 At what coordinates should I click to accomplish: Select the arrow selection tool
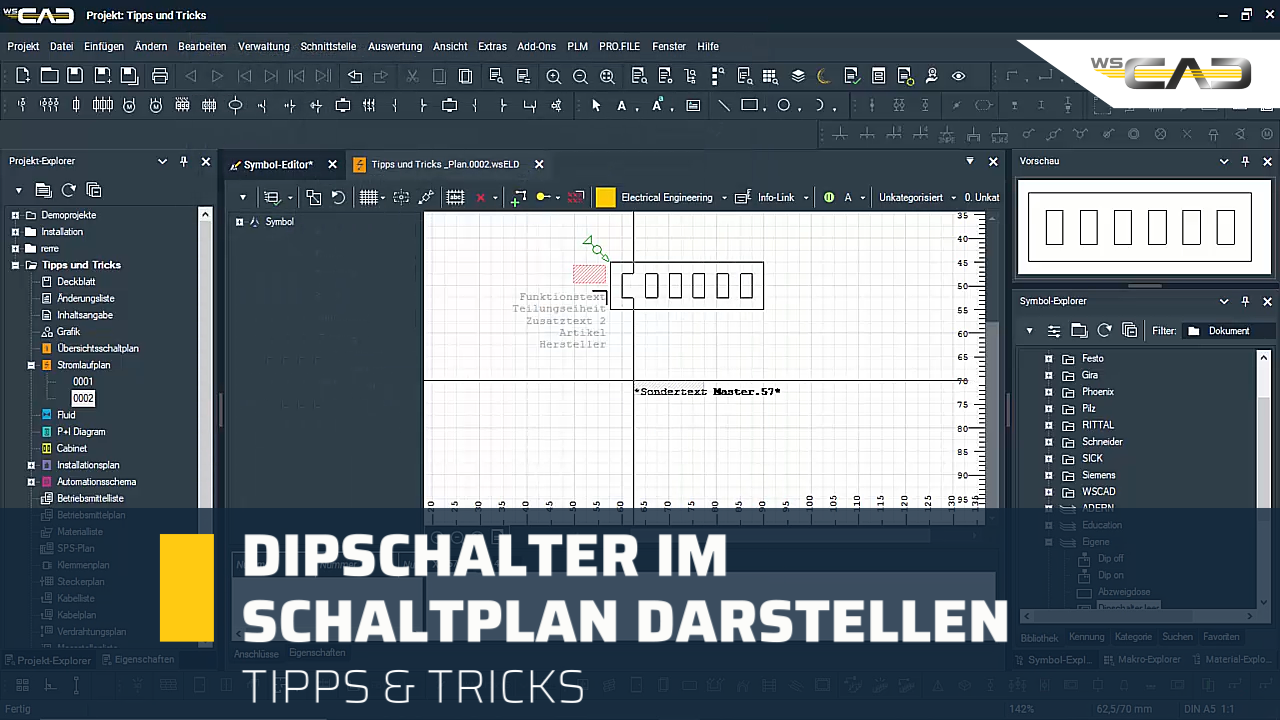pyautogui.click(x=597, y=105)
